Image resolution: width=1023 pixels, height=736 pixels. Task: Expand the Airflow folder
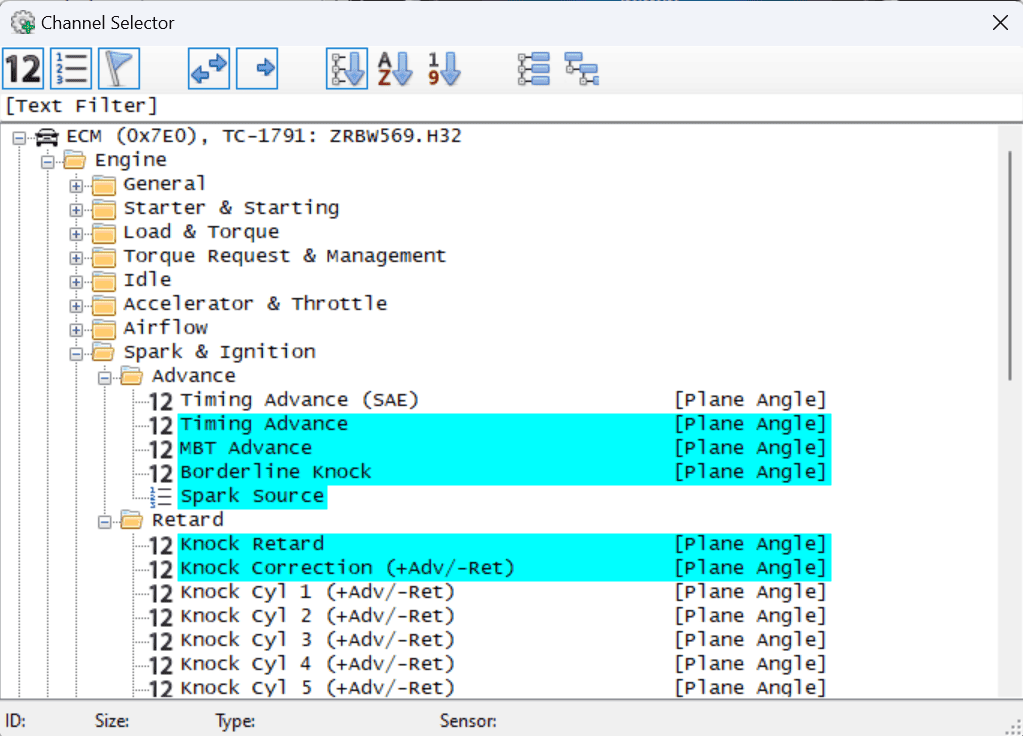pyautogui.click(x=76, y=330)
